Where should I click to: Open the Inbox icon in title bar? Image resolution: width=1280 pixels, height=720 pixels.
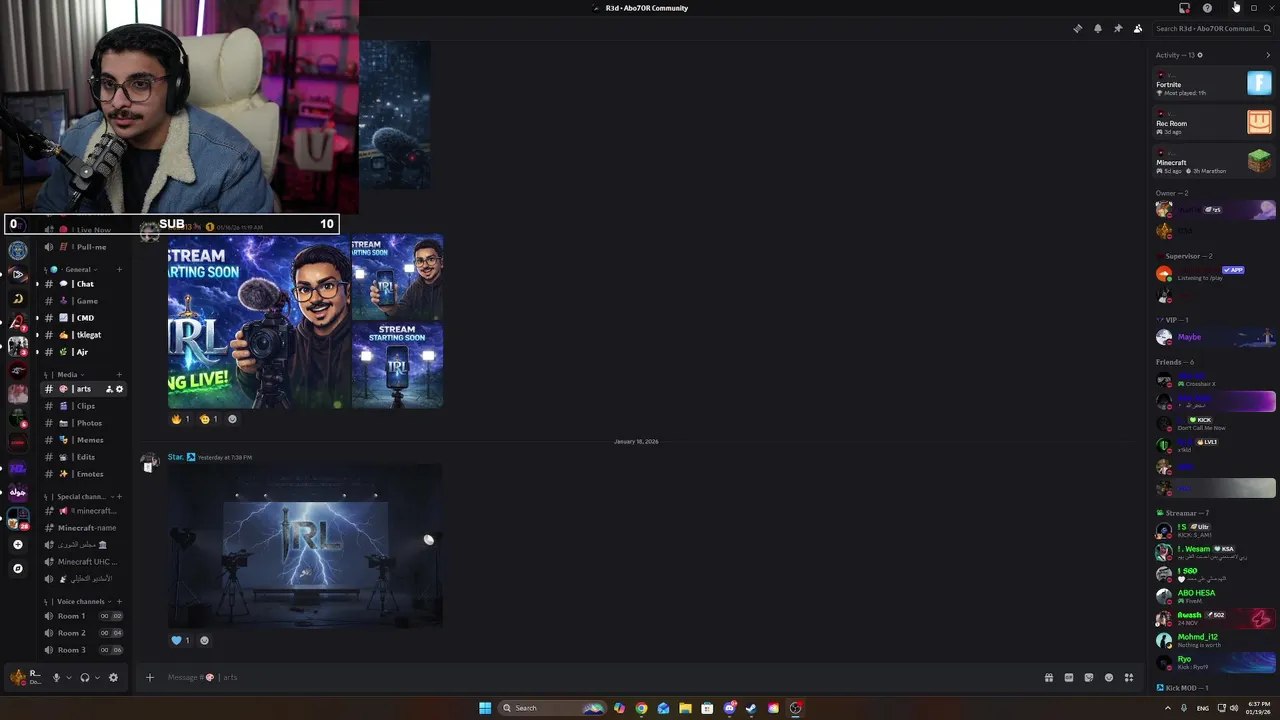[1184, 8]
